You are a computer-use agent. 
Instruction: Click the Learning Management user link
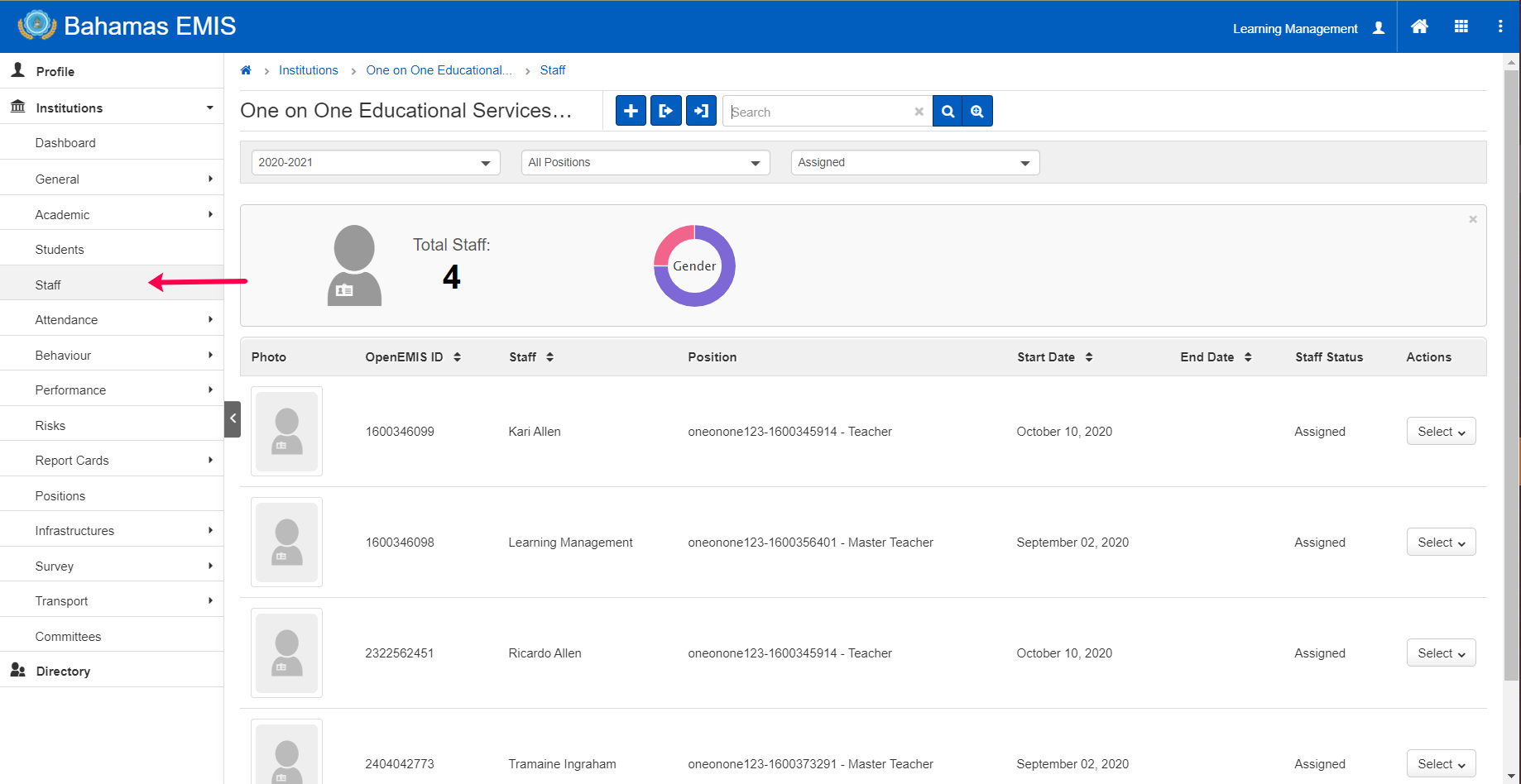click(1295, 29)
